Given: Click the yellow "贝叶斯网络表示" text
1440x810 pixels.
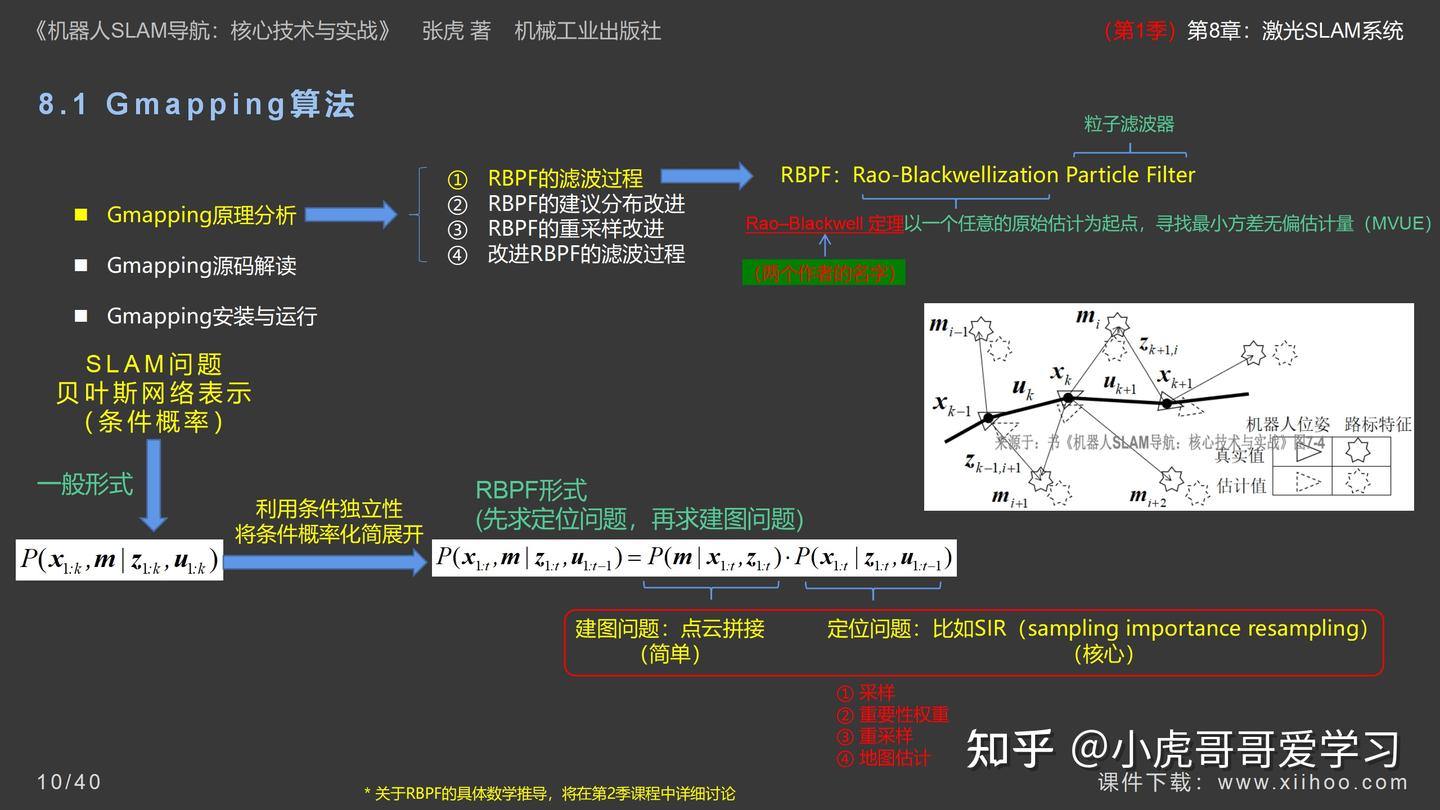Looking at the screenshot, I should [154, 393].
